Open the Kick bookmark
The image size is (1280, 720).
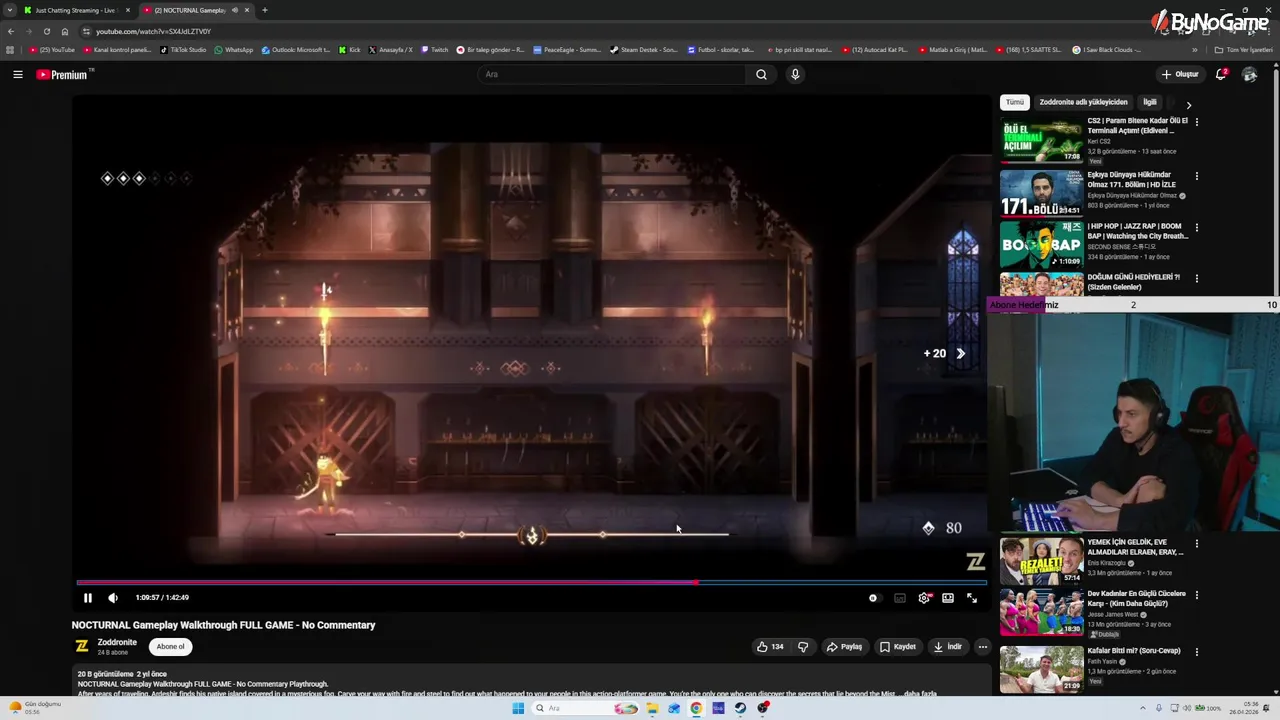350,49
